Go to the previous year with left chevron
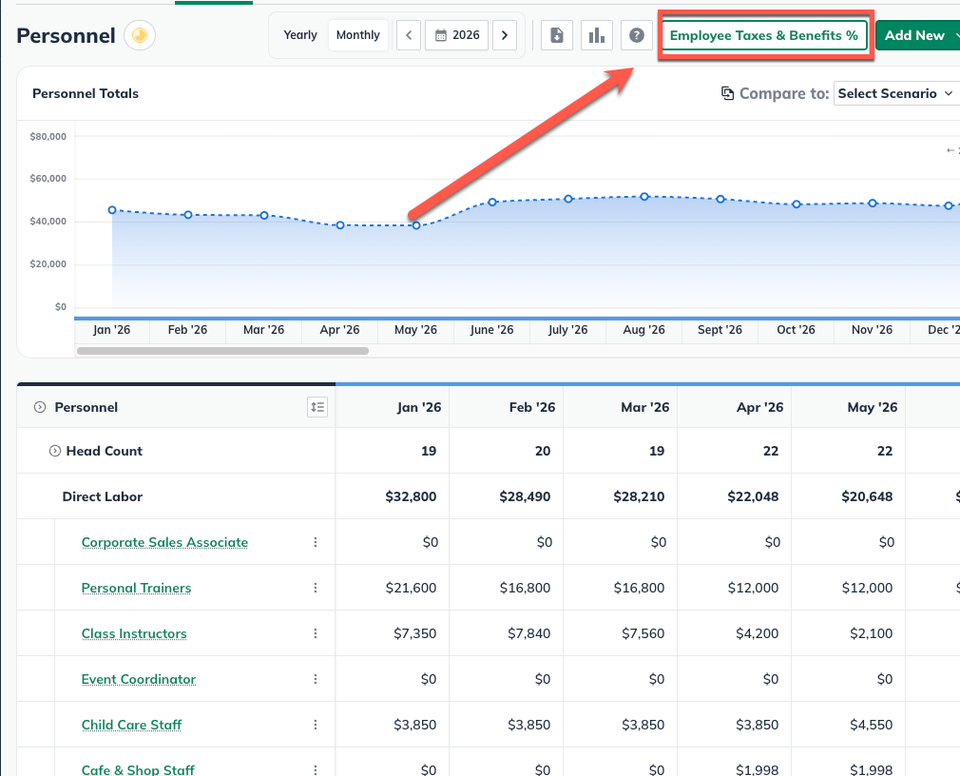Viewport: 960px width, 776px height. coord(408,36)
